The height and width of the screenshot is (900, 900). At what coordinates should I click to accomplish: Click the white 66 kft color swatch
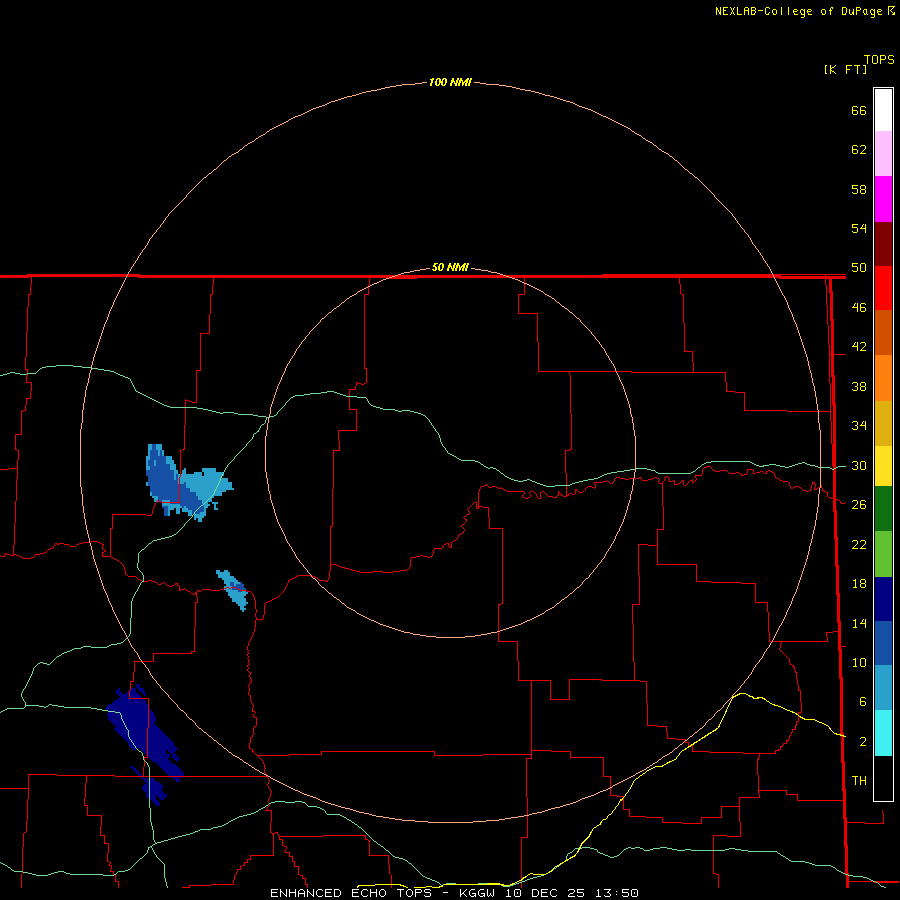click(x=883, y=110)
